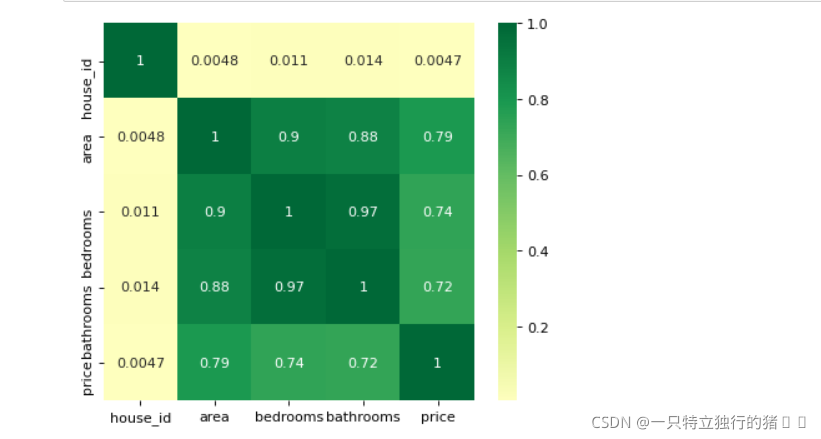Click the x-axis label bedrooms

pos(289,417)
